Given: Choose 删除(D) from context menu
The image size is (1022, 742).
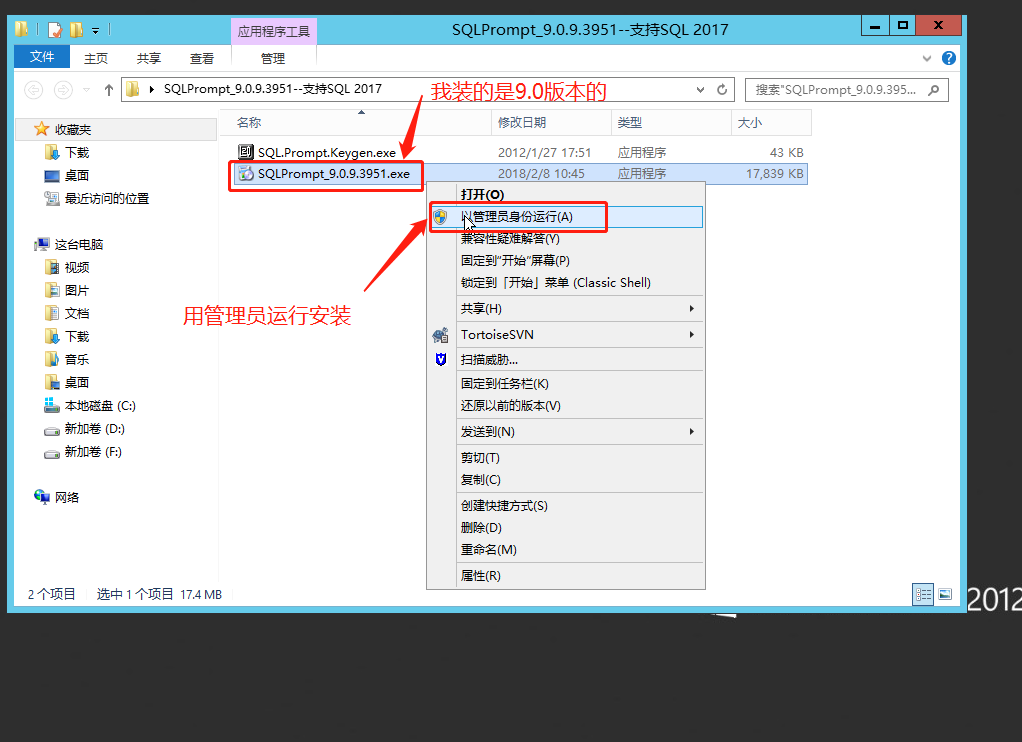Looking at the screenshot, I should pos(566,527).
